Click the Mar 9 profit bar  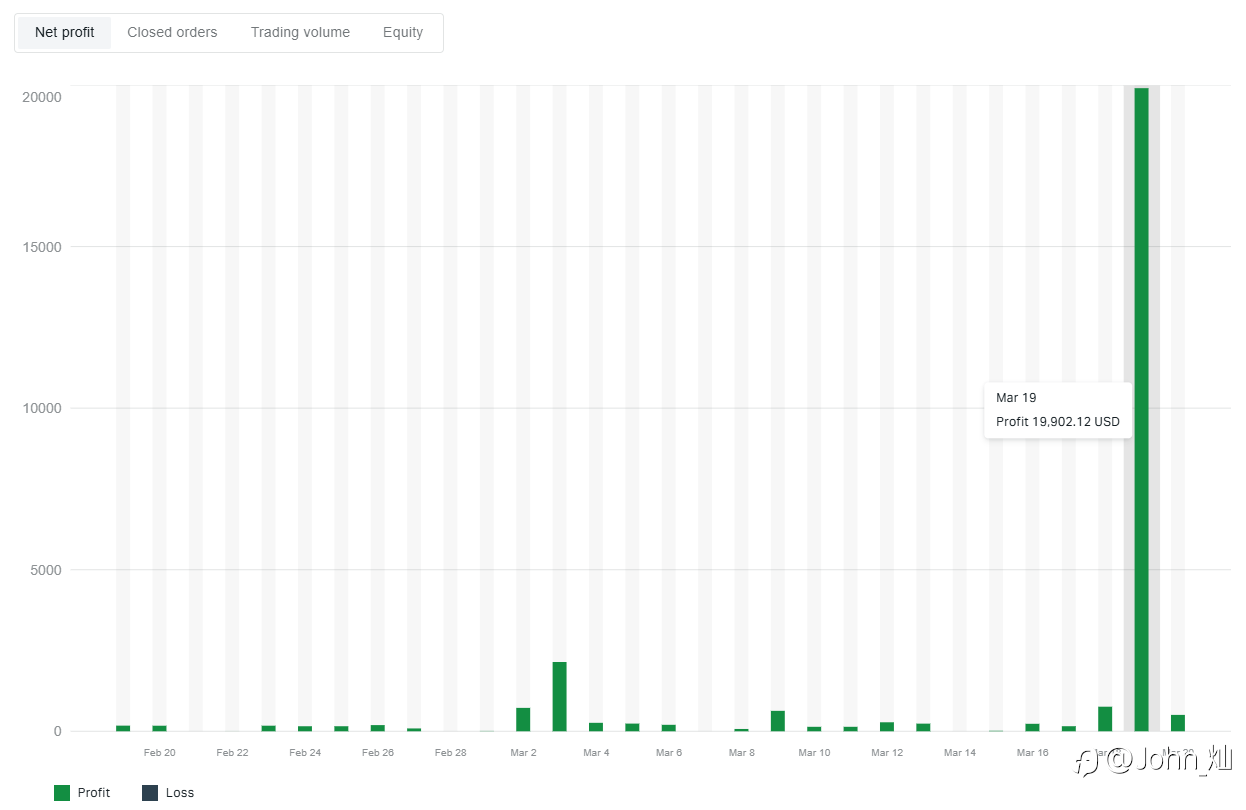click(778, 721)
